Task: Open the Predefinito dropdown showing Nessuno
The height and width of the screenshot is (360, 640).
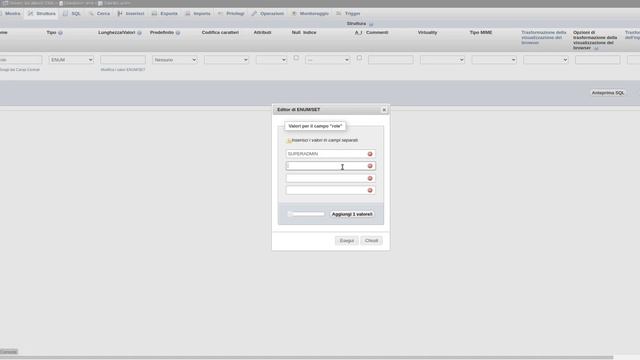Action: (175, 60)
